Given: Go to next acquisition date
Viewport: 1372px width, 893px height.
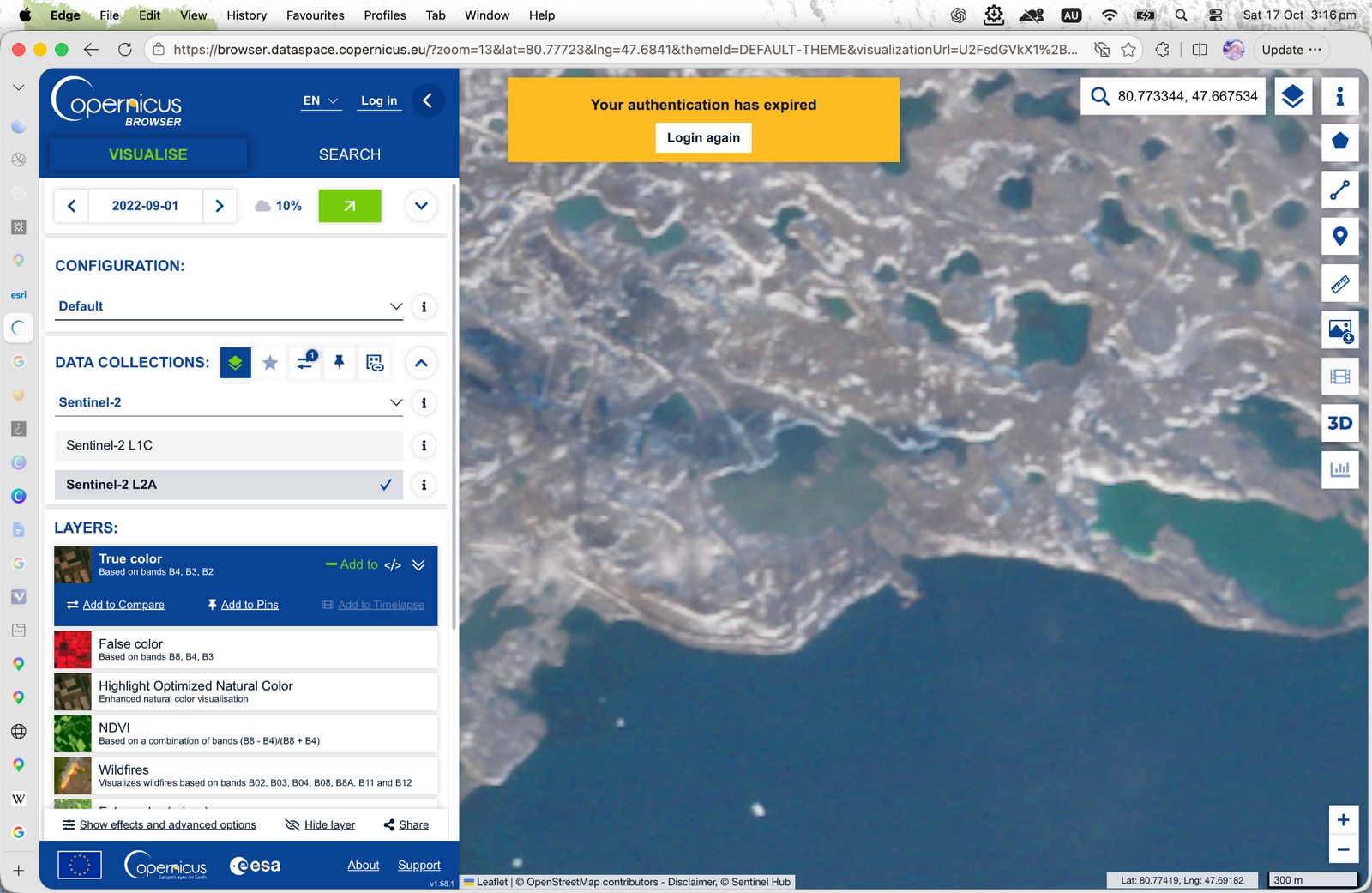Looking at the screenshot, I should [220, 206].
